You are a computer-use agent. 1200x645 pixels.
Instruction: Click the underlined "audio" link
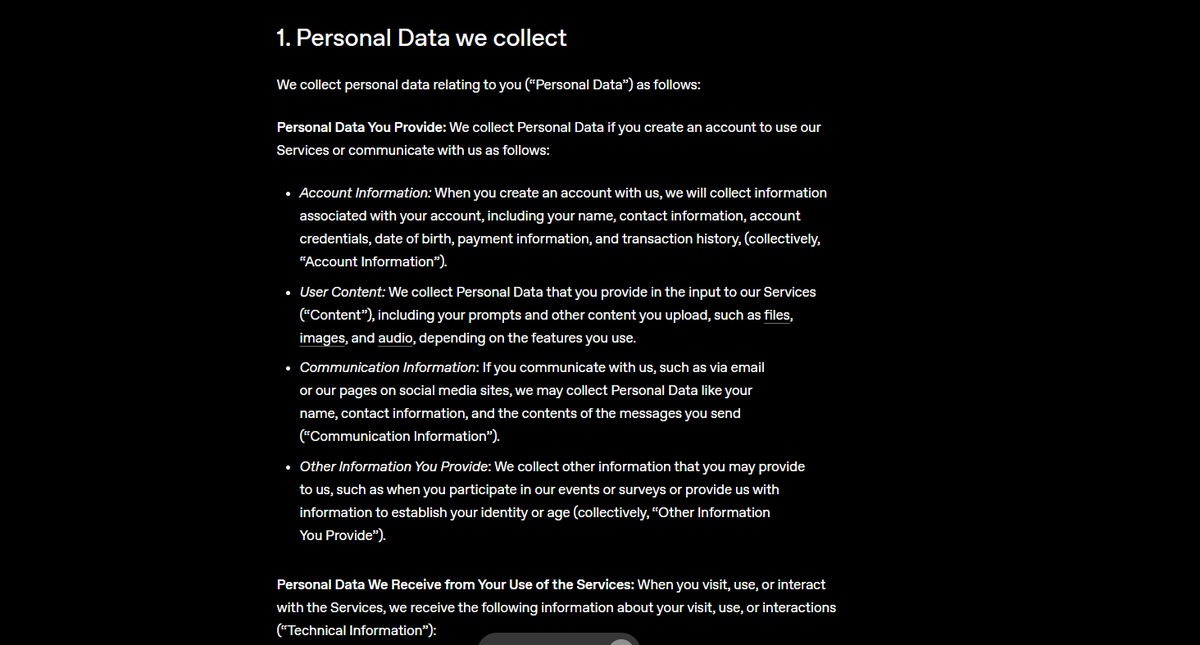click(x=395, y=338)
